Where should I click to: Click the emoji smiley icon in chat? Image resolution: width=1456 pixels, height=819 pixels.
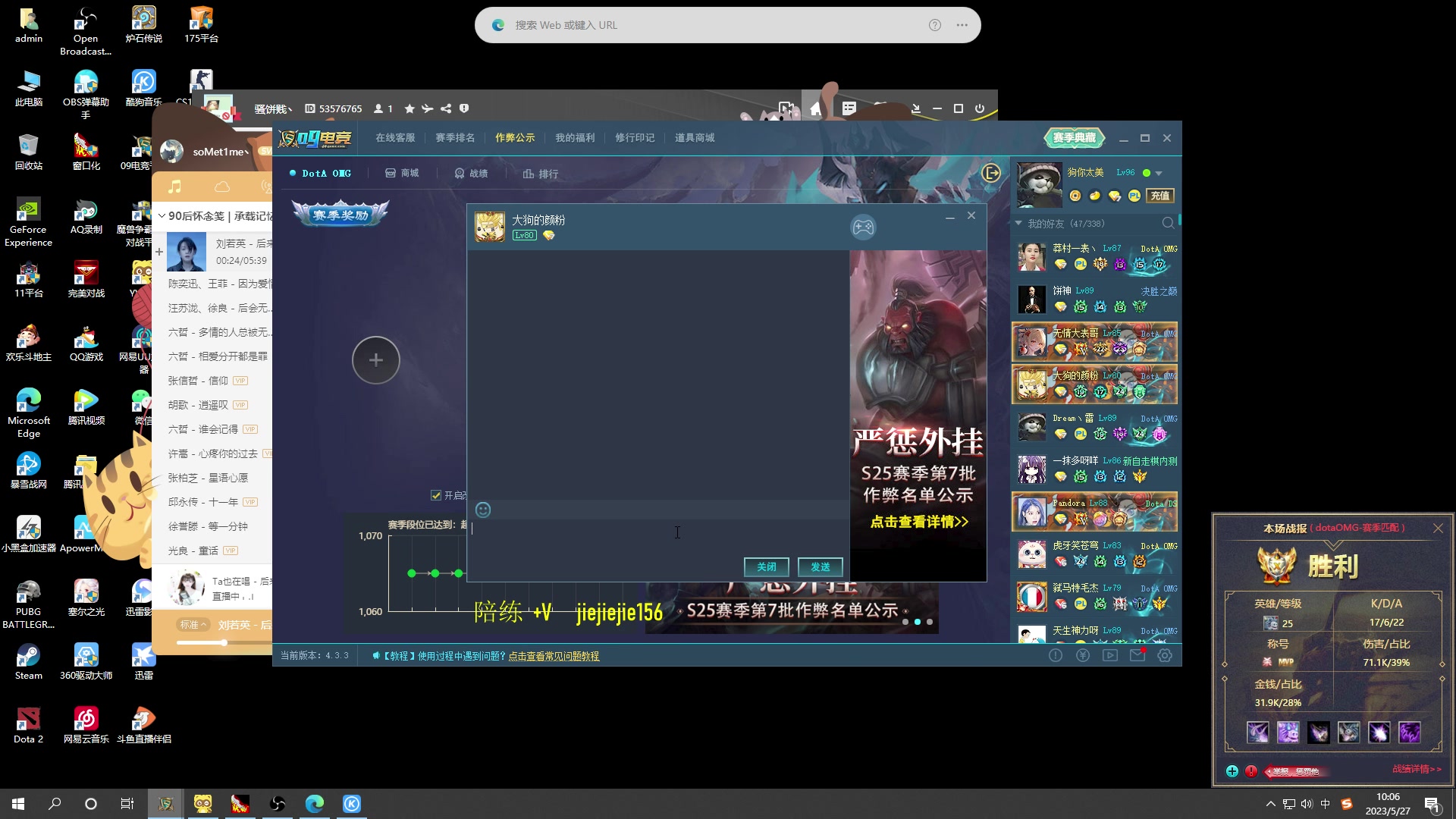(x=483, y=510)
